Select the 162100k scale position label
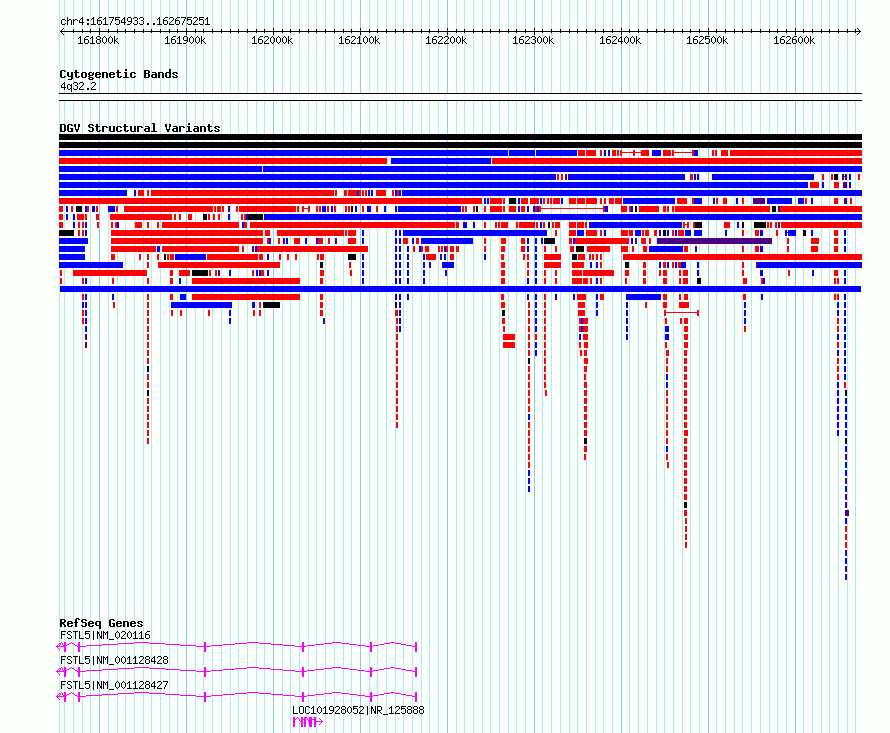890x733 pixels. pos(359,41)
